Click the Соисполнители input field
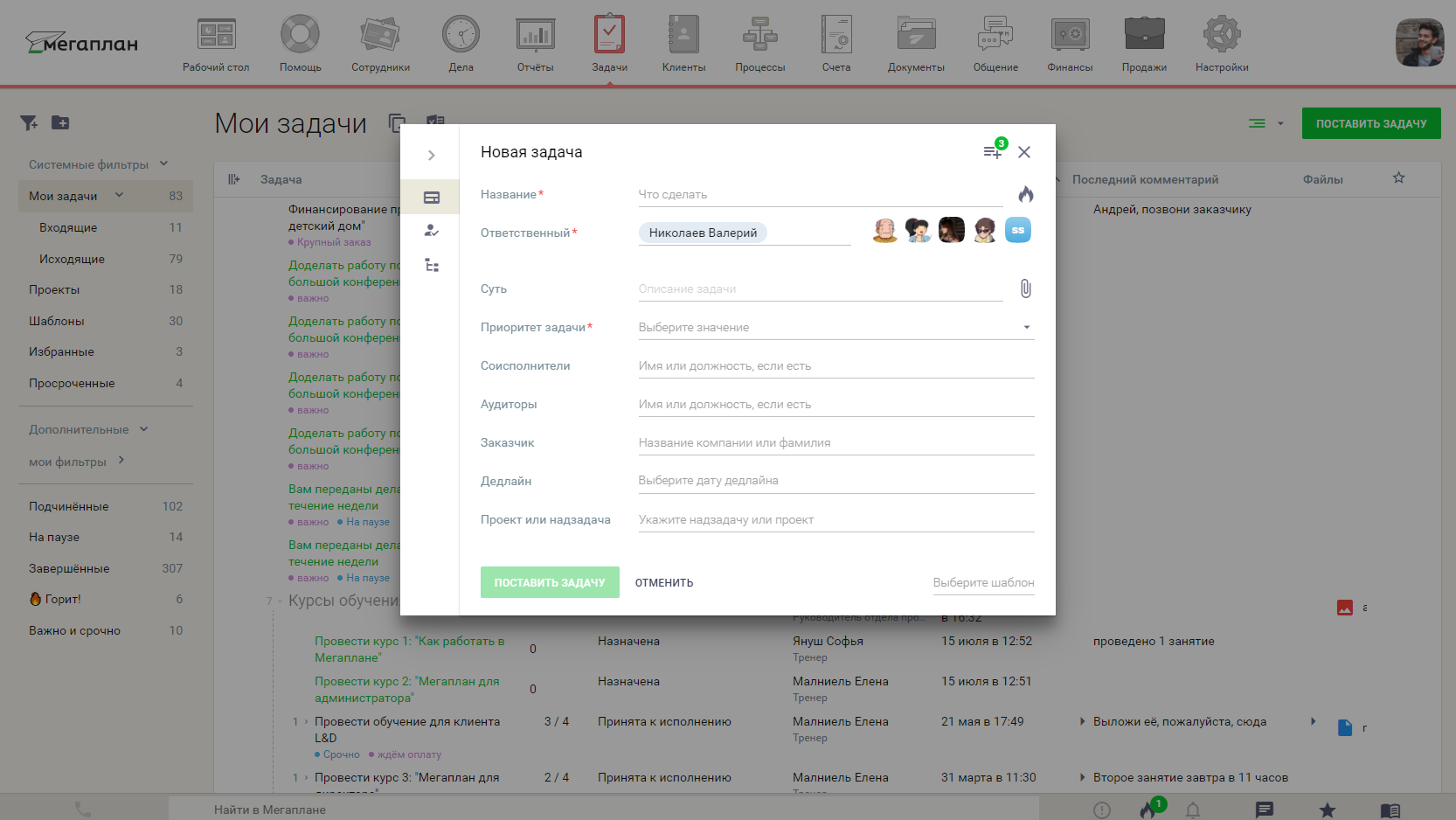The width and height of the screenshot is (1456, 820). tap(836, 366)
